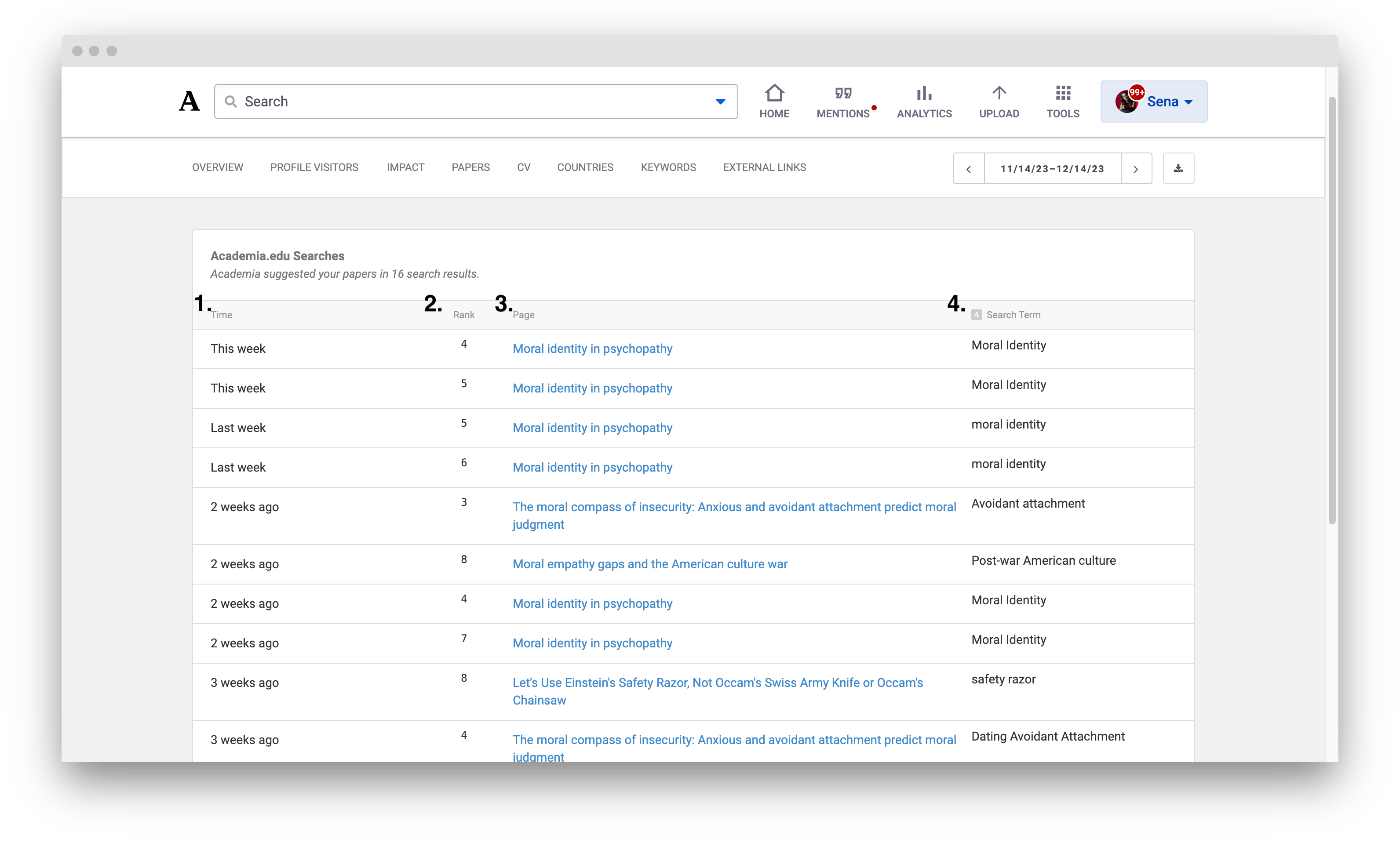Open the Tools grid menu
The height and width of the screenshot is (850, 1400).
point(1062,102)
